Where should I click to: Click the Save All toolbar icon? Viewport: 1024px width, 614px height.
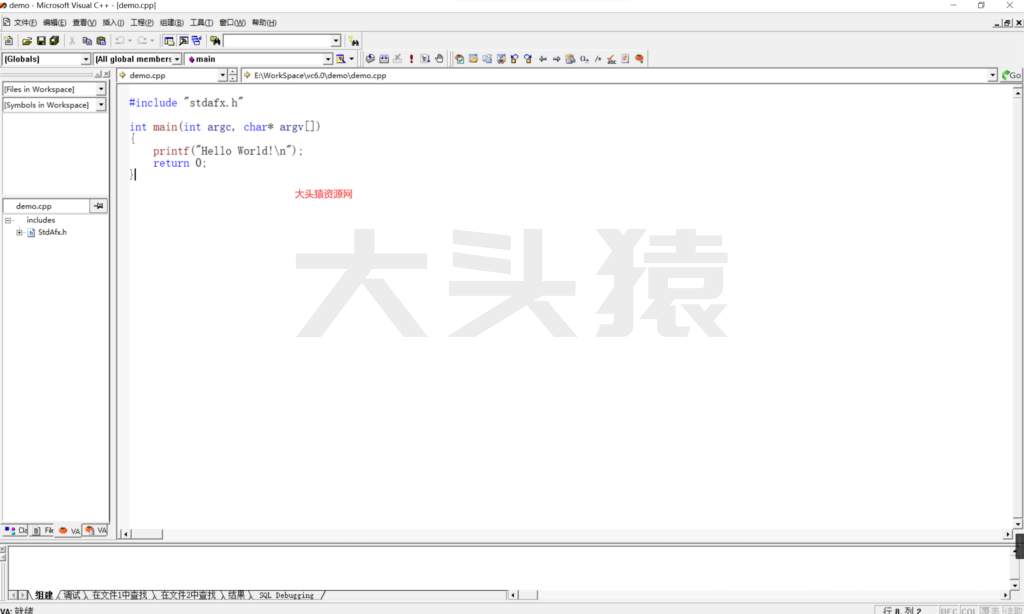click(x=54, y=41)
